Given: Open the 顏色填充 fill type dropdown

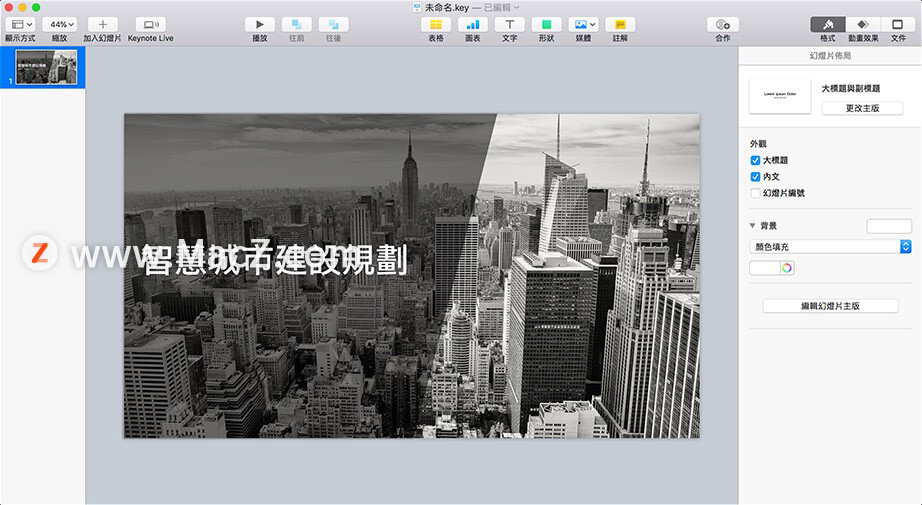Looking at the screenshot, I should click(x=830, y=247).
